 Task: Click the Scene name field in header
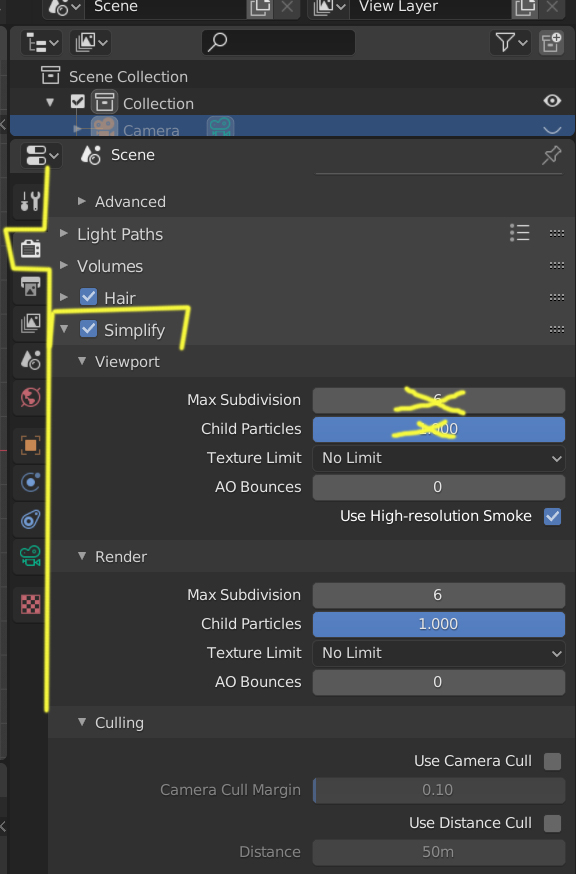(x=166, y=8)
